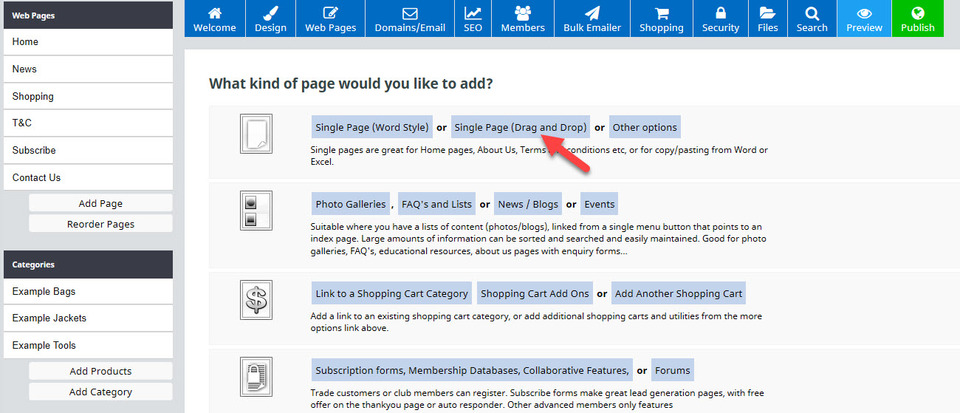
Task: Click the Reorder Pages button
Action: pos(100,224)
